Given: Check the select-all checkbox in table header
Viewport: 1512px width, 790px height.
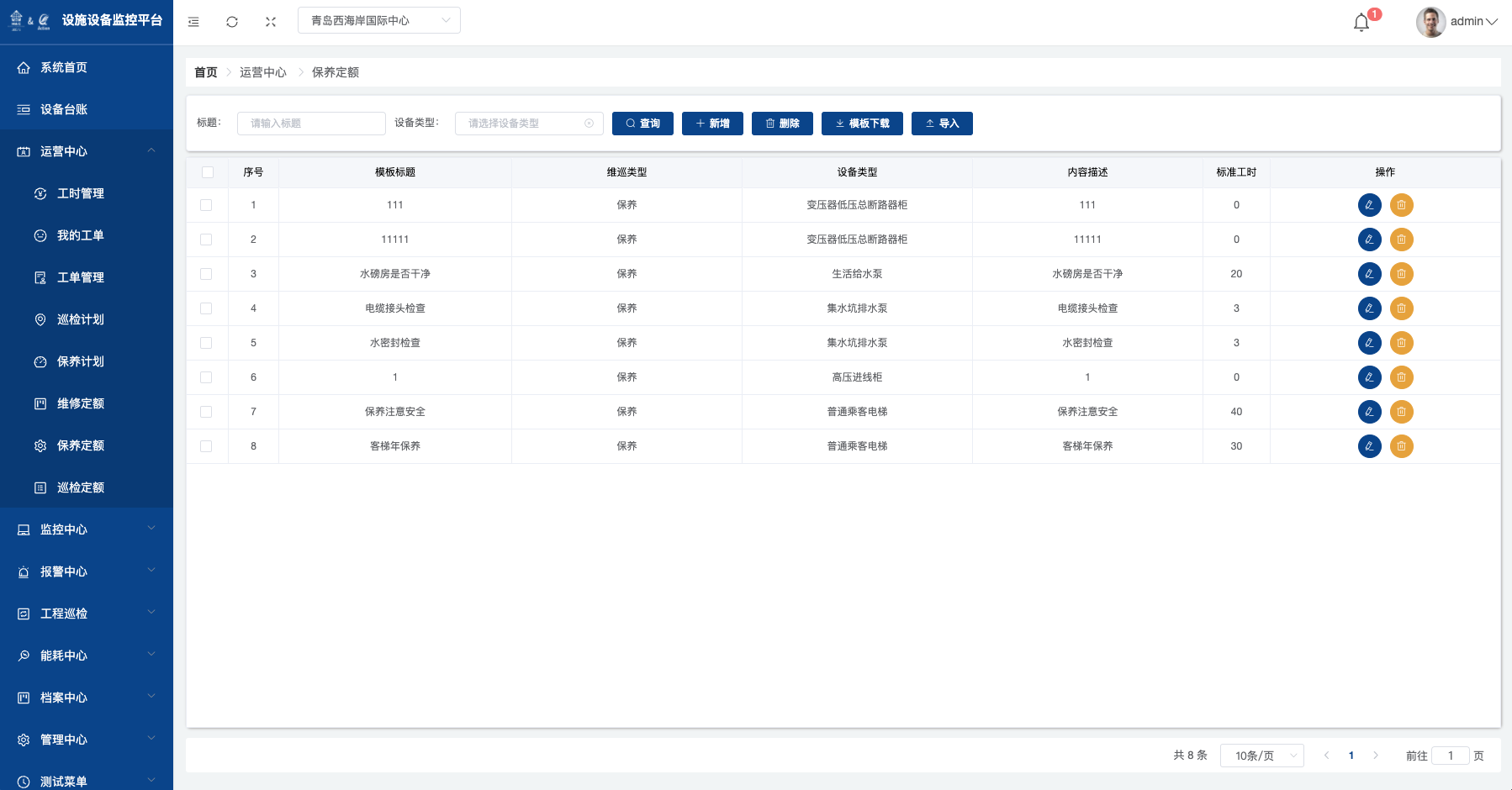Looking at the screenshot, I should point(208,172).
